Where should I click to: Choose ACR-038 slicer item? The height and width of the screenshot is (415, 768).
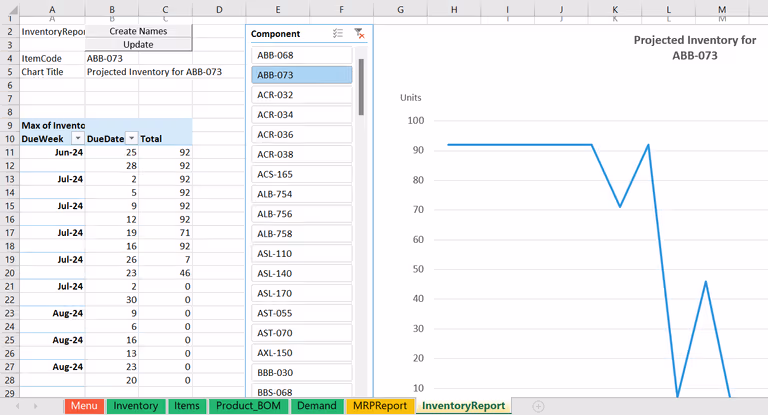[x=302, y=154]
